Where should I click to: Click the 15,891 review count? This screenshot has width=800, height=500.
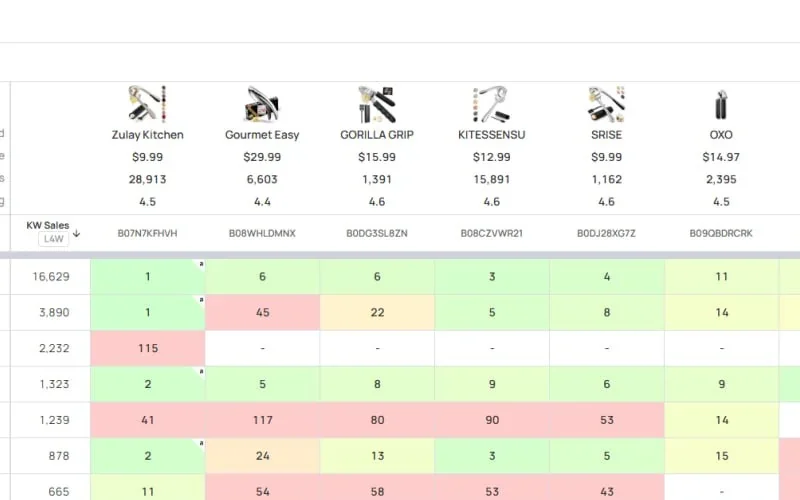pyautogui.click(x=492, y=180)
